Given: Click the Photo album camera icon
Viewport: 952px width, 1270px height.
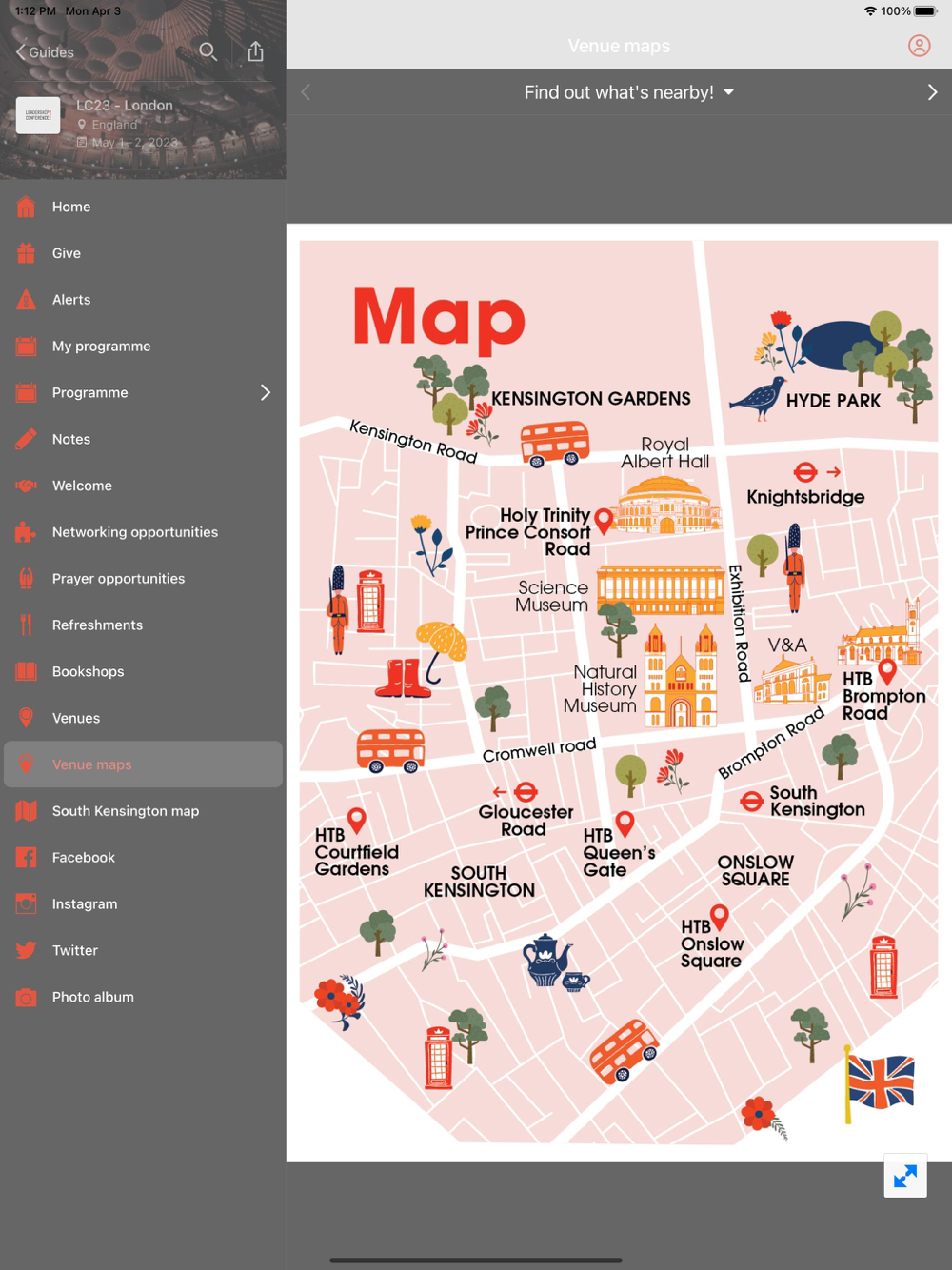Looking at the screenshot, I should [26, 997].
